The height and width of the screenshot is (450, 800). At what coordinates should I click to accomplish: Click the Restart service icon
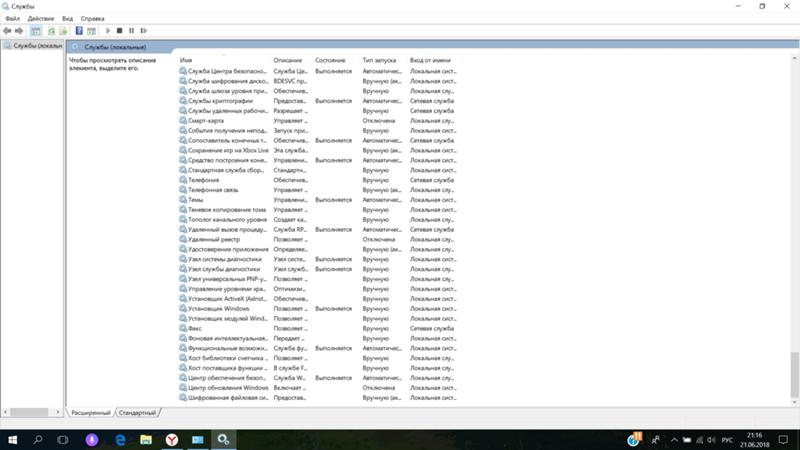pyautogui.click(x=144, y=31)
